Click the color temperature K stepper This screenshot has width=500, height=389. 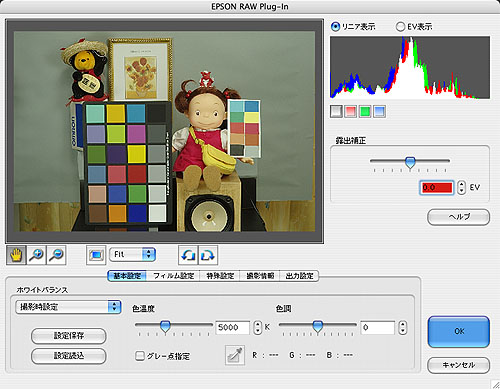coord(257,328)
